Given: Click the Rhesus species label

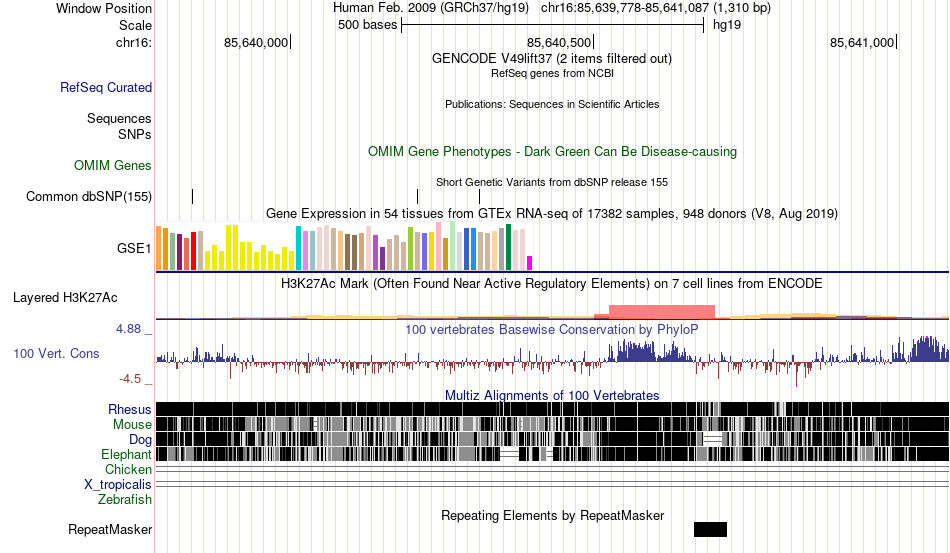Looking at the screenshot, I should pyautogui.click(x=130, y=409).
